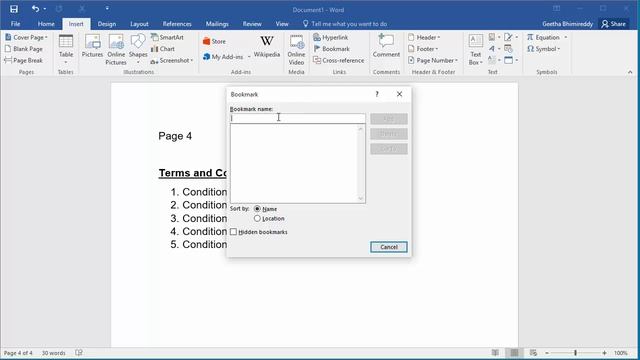Click Cancel in the Bookmark dialog
The width and height of the screenshot is (640, 360).
click(389, 247)
